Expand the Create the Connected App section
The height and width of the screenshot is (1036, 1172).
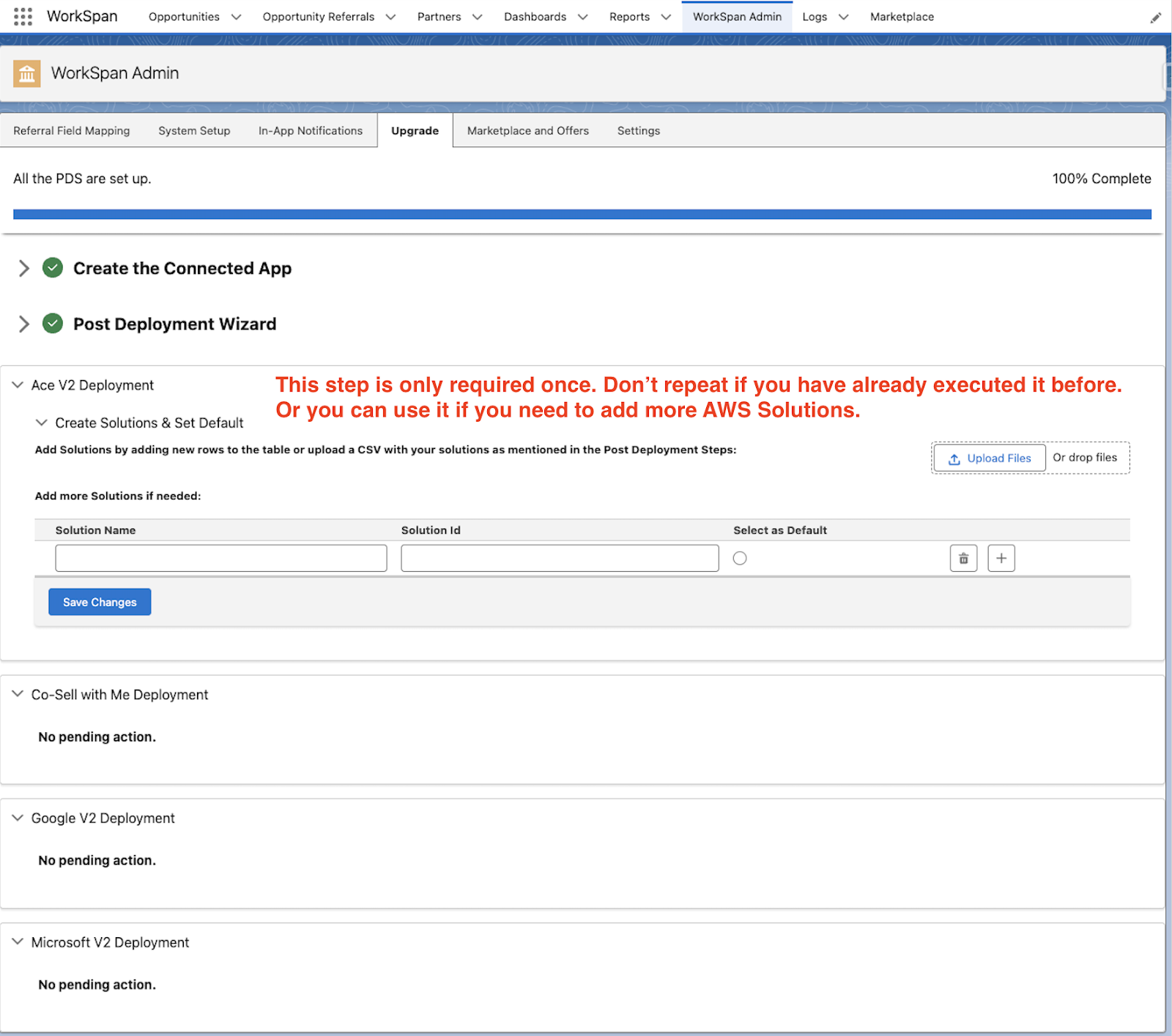(24, 268)
